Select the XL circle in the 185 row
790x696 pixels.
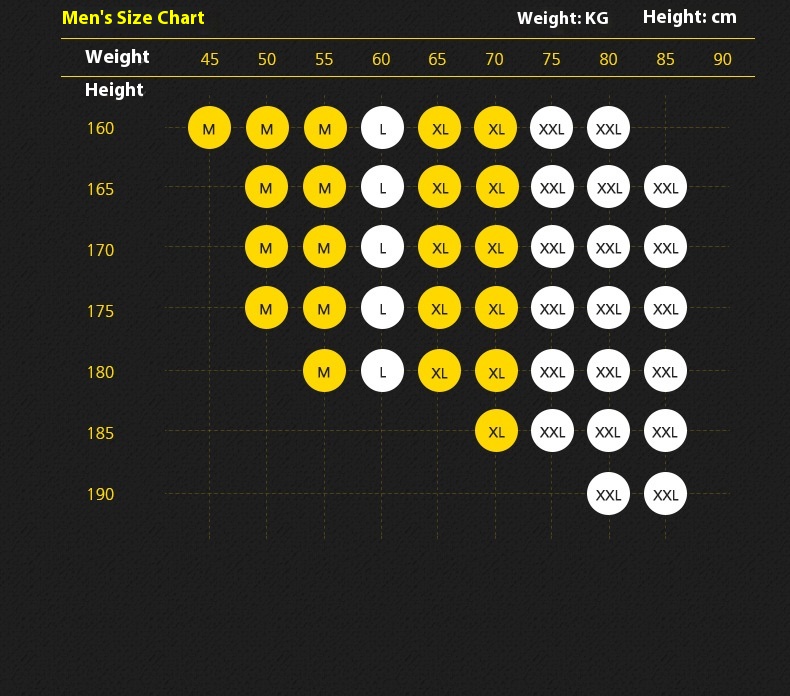click(x=496, y=432)
